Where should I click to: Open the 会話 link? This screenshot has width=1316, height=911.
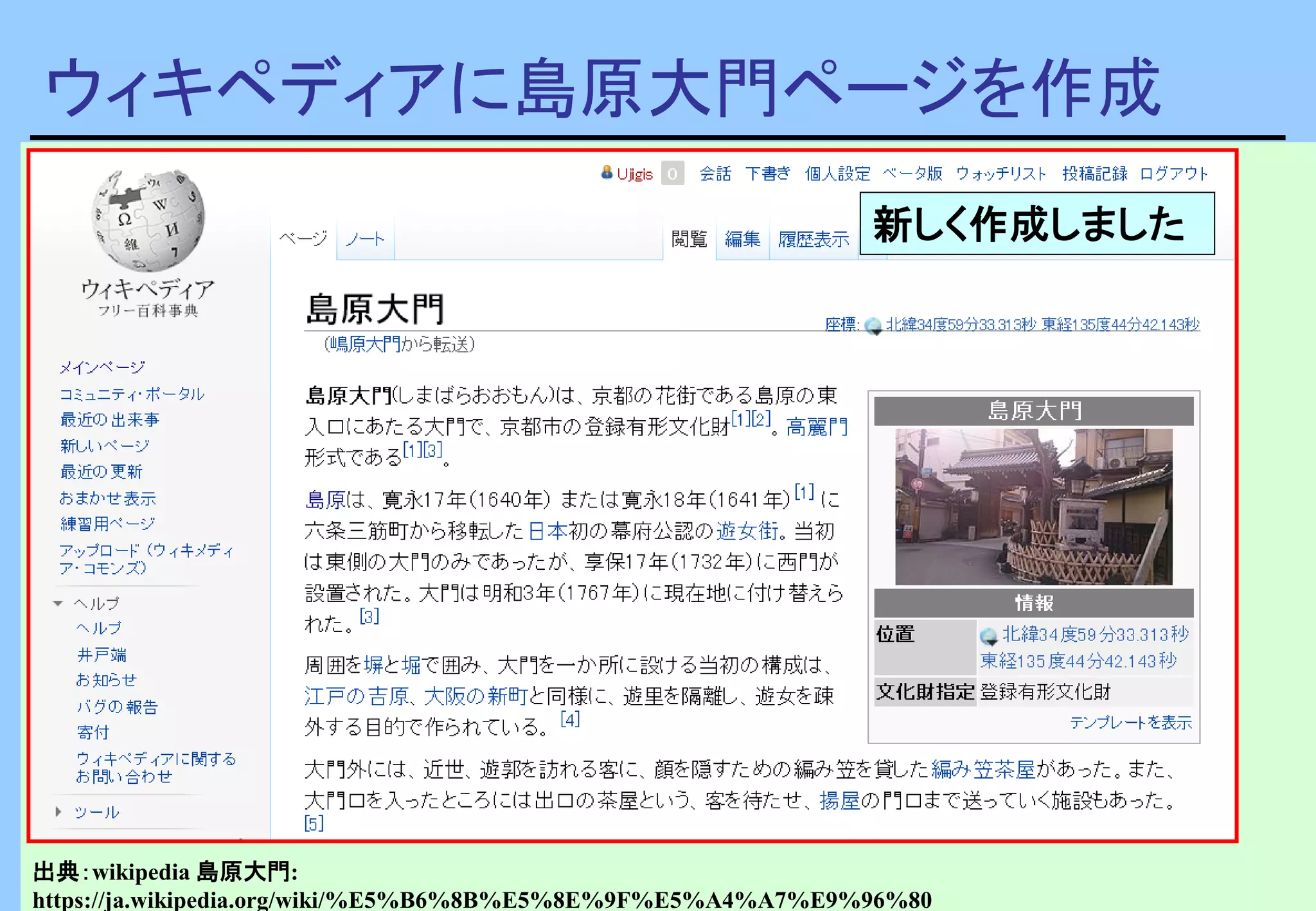tap(715, 173)
